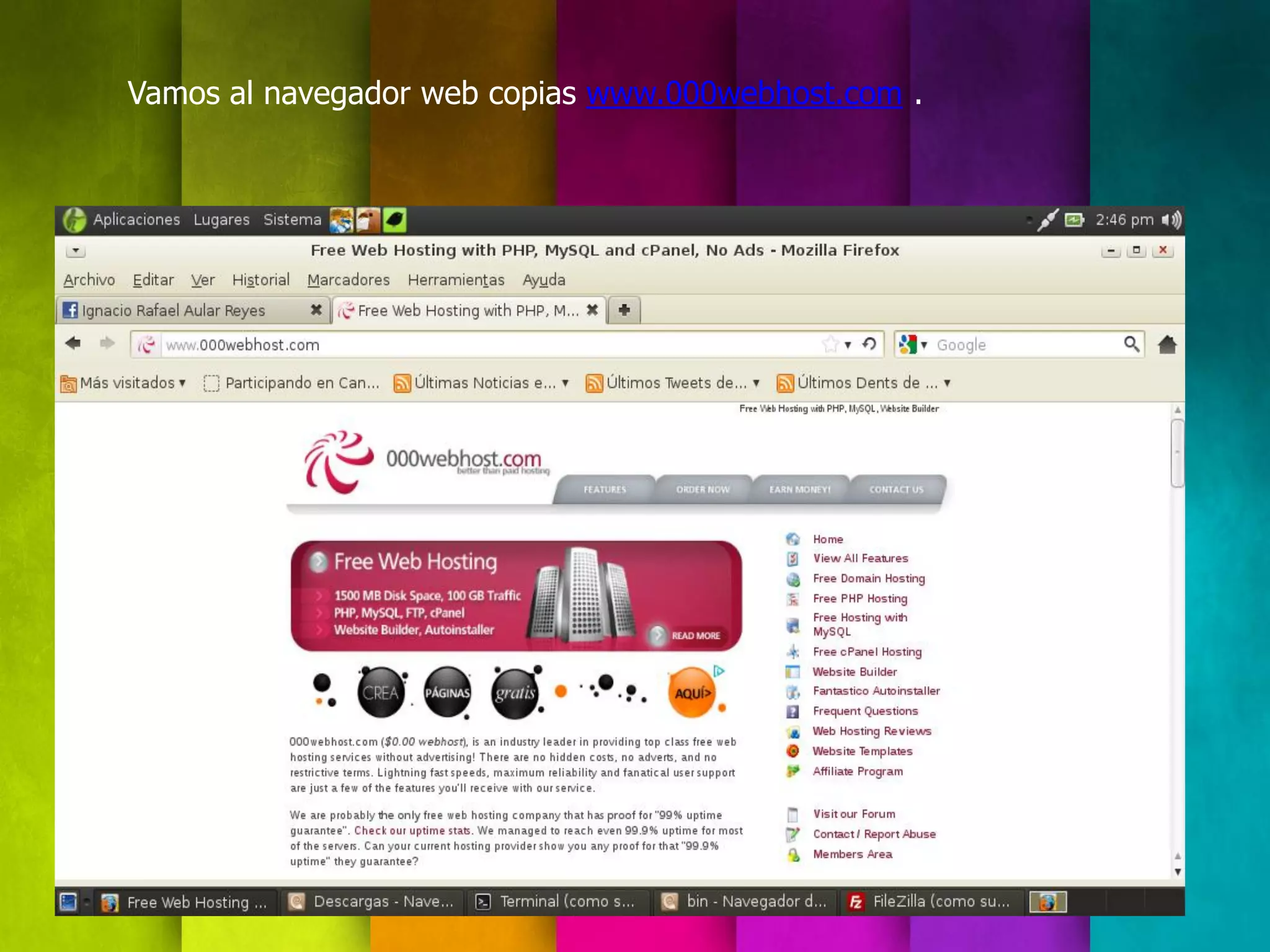Click the site favicon in address bar
Viewport: 1270px width, 952px height.
tap(146, 345)
